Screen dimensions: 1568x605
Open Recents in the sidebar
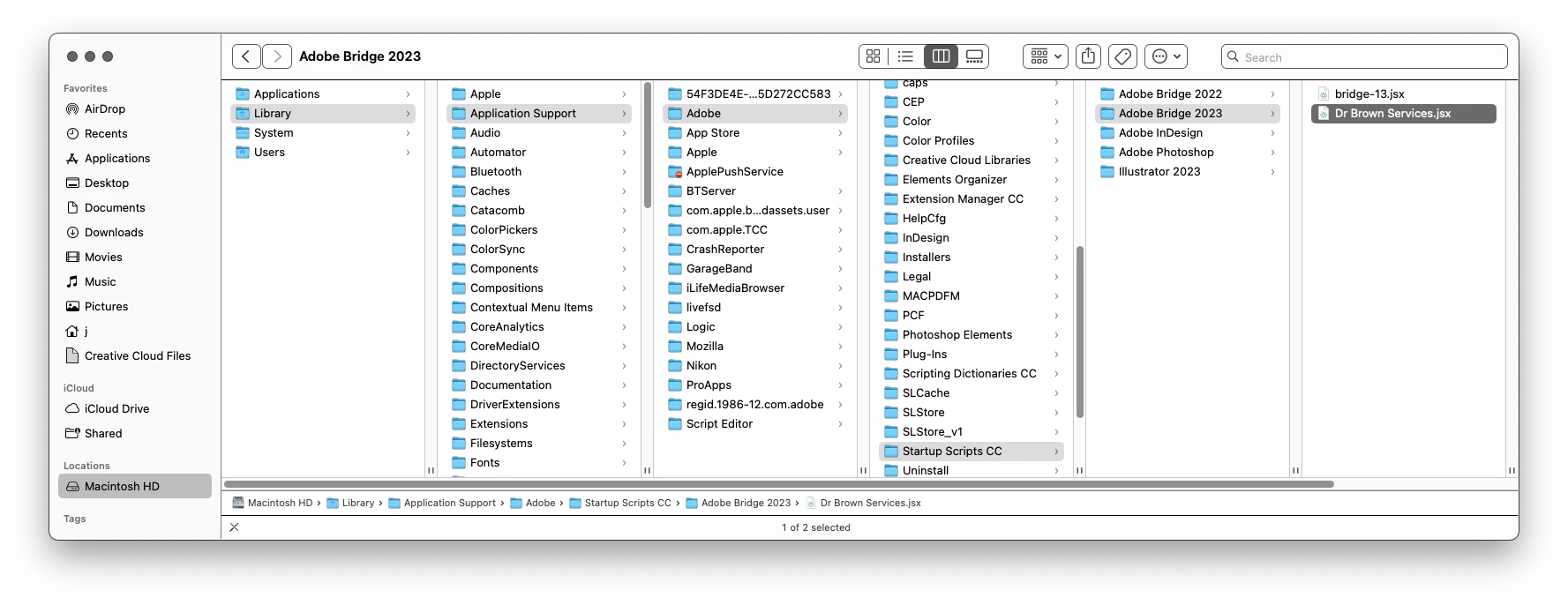[x=135, y=134]
